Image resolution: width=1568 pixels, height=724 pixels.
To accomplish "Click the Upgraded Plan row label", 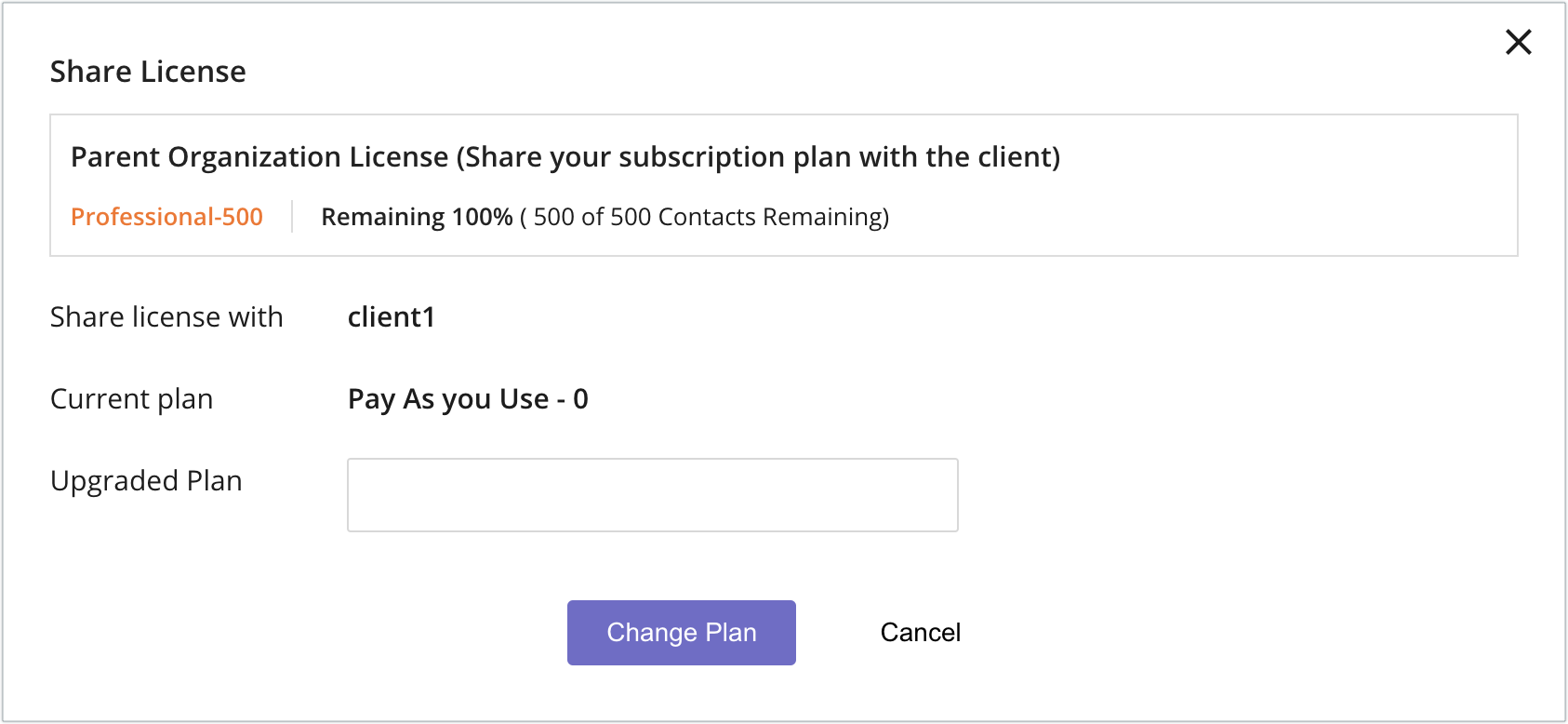I will [146, 481].
